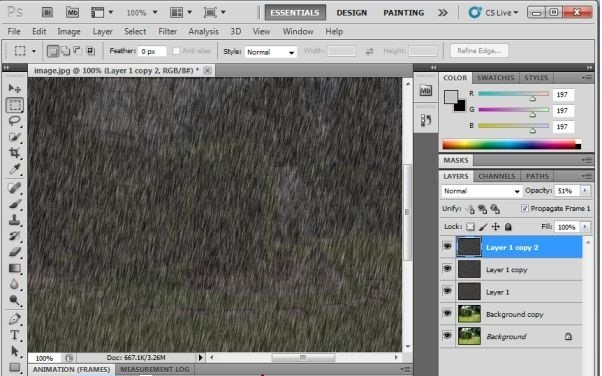
Task: Hide the Background copy layer
Action: tap(447, 313)
